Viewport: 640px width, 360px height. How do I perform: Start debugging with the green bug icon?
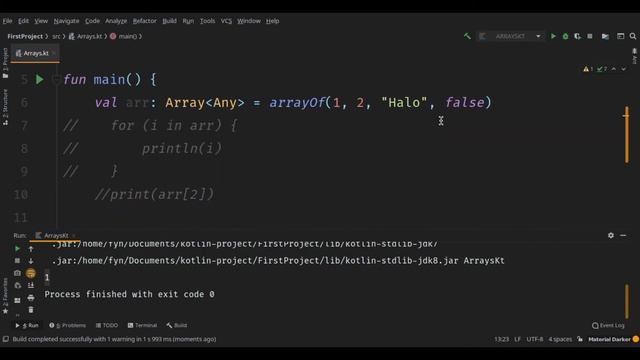[x=565, y=36]
